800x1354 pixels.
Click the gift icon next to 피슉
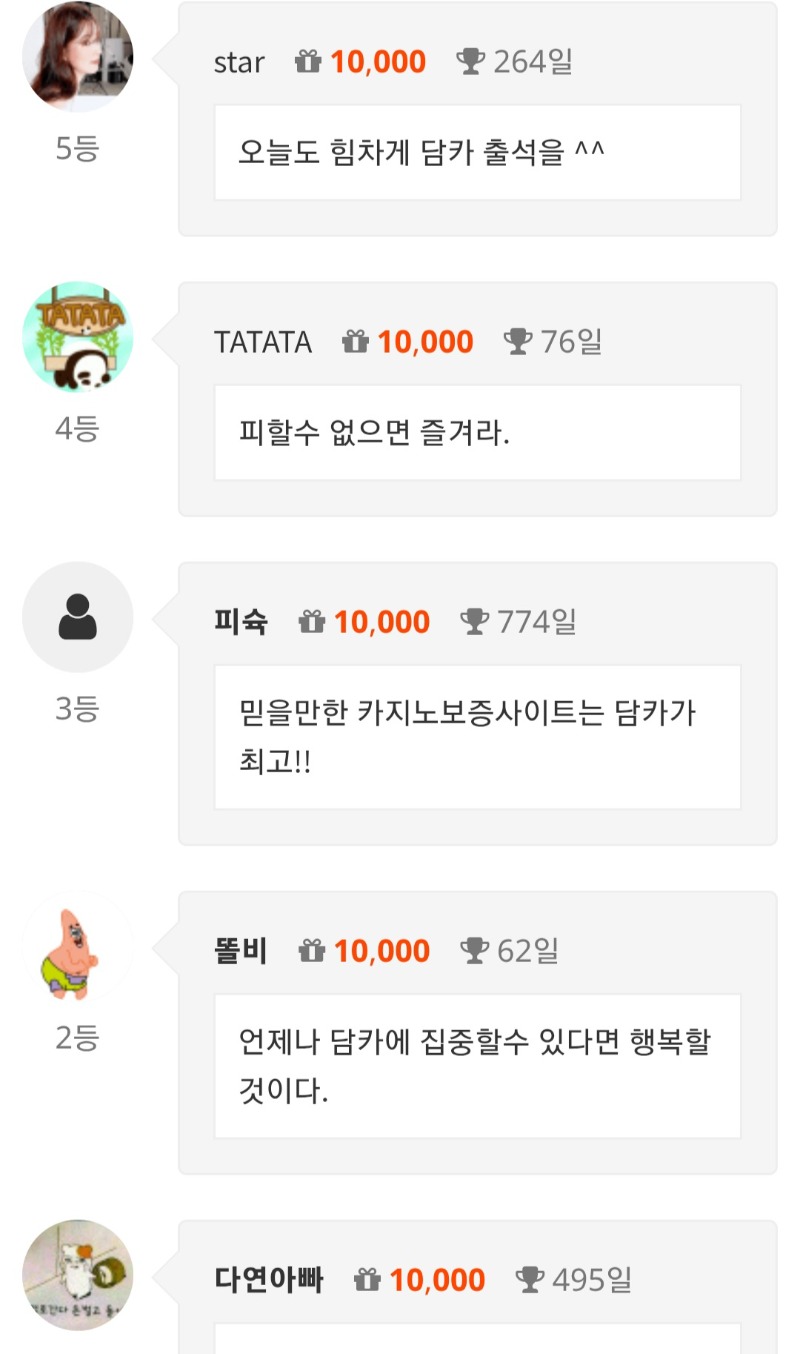312,622
